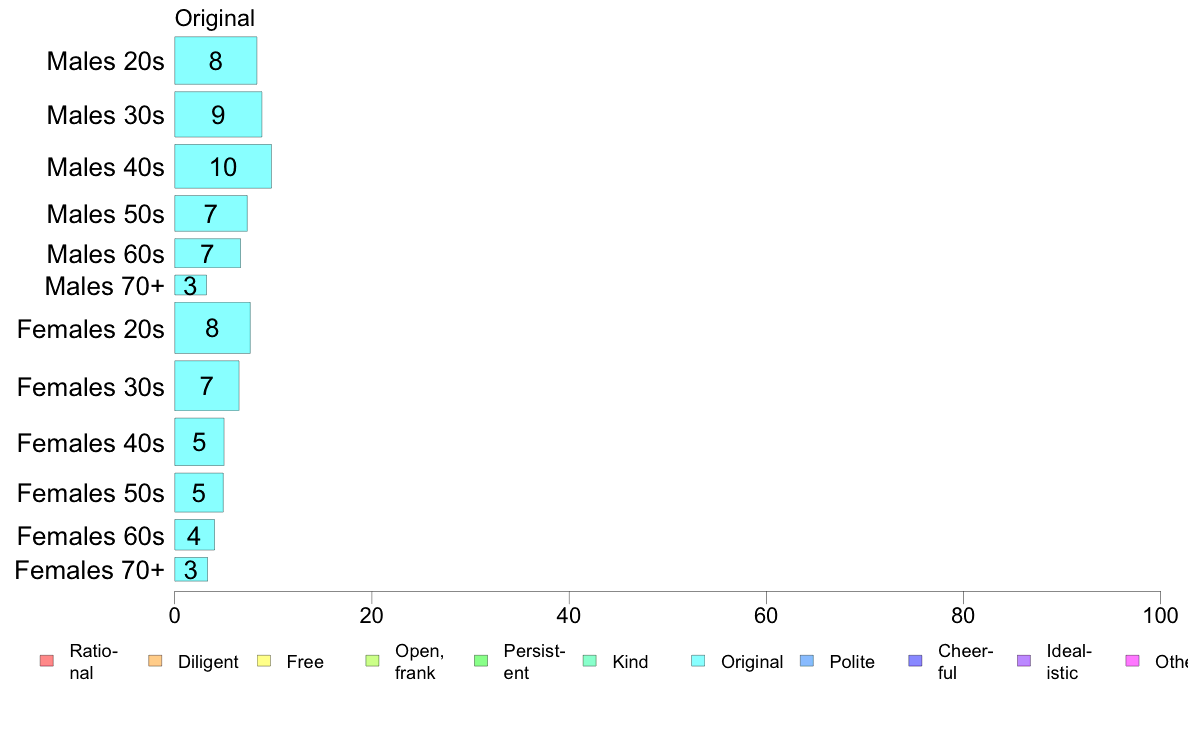1188x736 pixels.
Task: Select the Males 20s bar
Action: click(x=216, y=61)
